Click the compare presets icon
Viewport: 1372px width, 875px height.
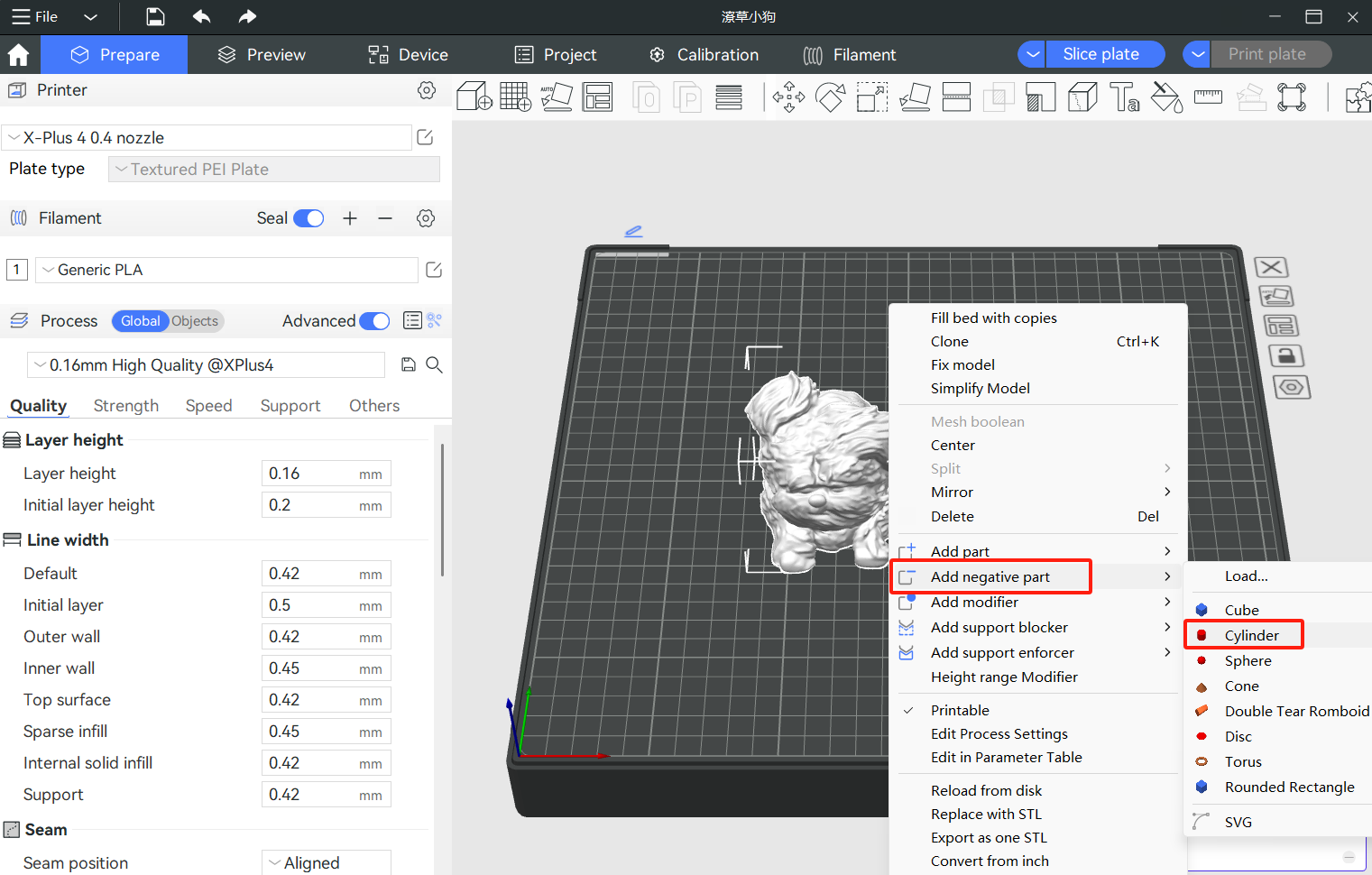point(435,320)
